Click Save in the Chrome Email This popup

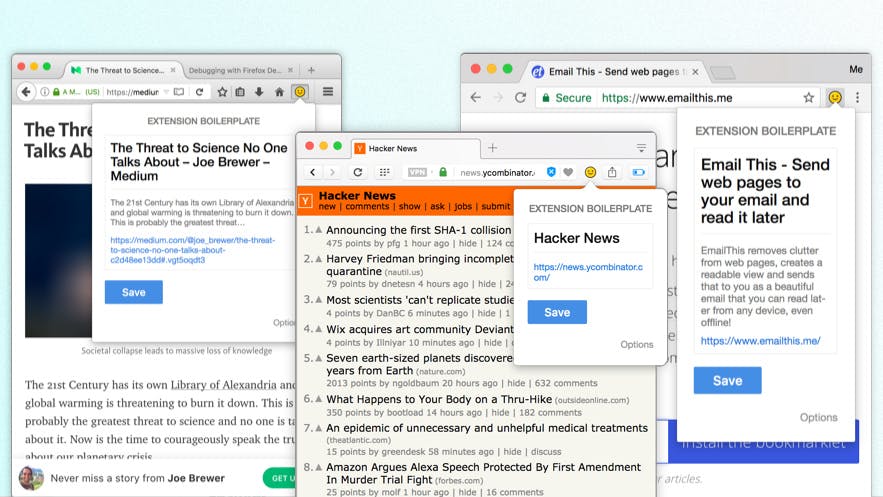pyautogui.click(x=728, y=380)
